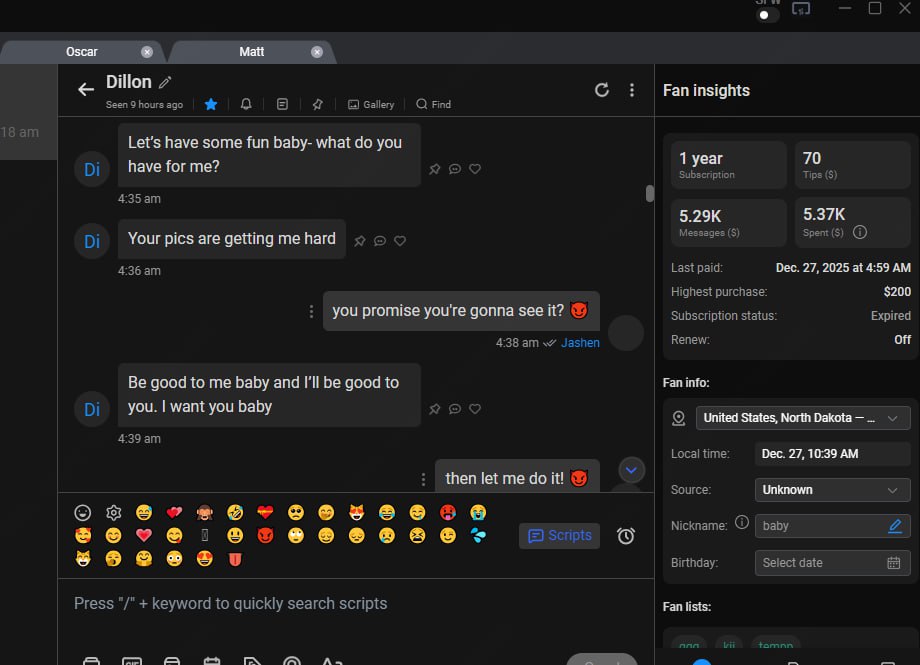Insert the hot face emoji
The image size is (920, 665).
pyautogui.click(x=448, y=512)
